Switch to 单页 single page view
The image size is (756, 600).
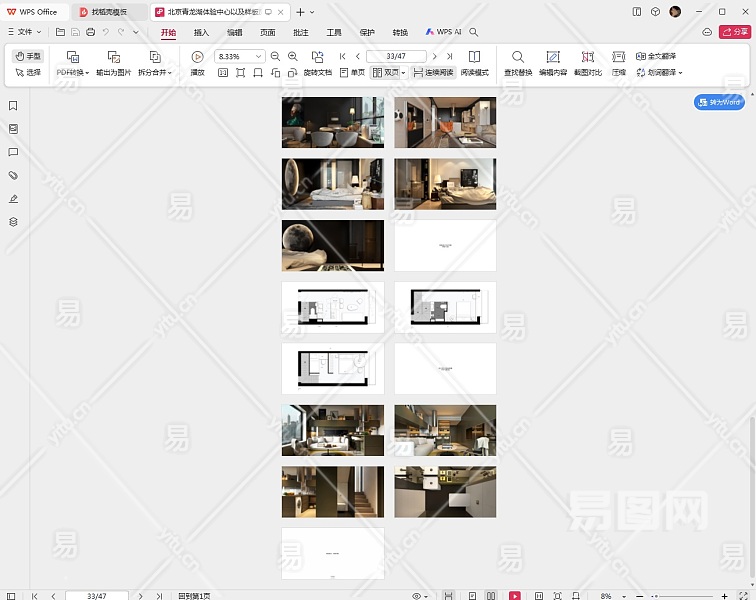point(352,73)
